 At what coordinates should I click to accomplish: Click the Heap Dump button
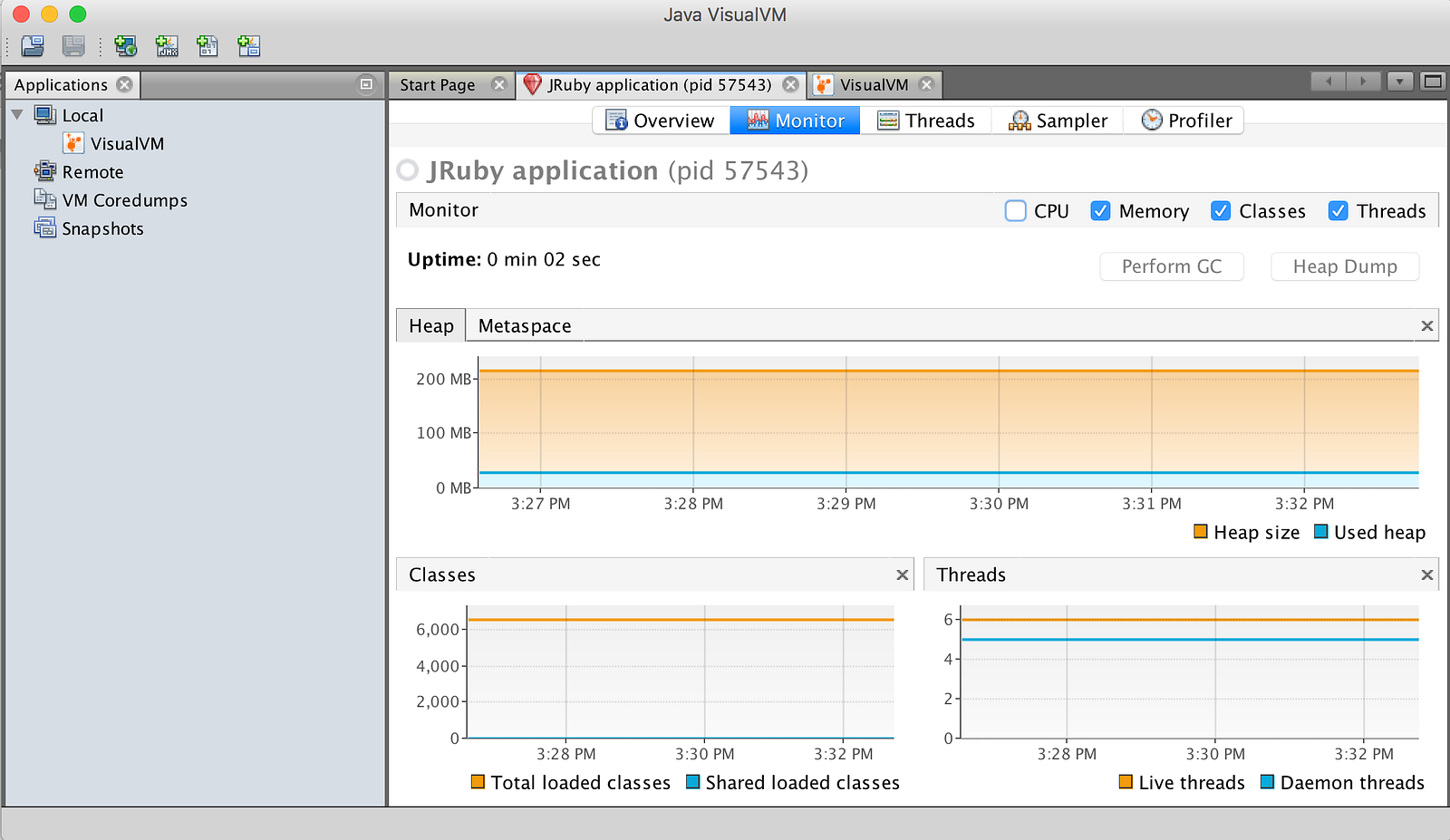(x=1345, y=266)
